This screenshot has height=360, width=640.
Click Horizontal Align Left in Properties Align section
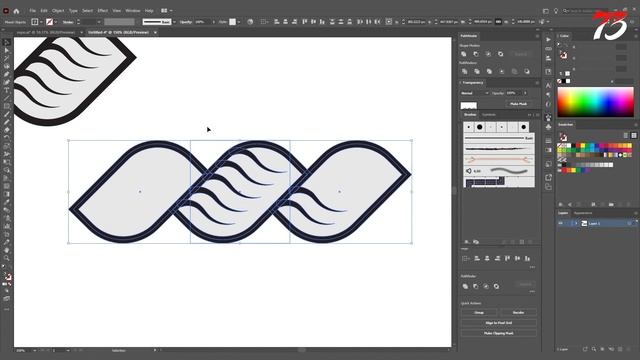(477, 258)
